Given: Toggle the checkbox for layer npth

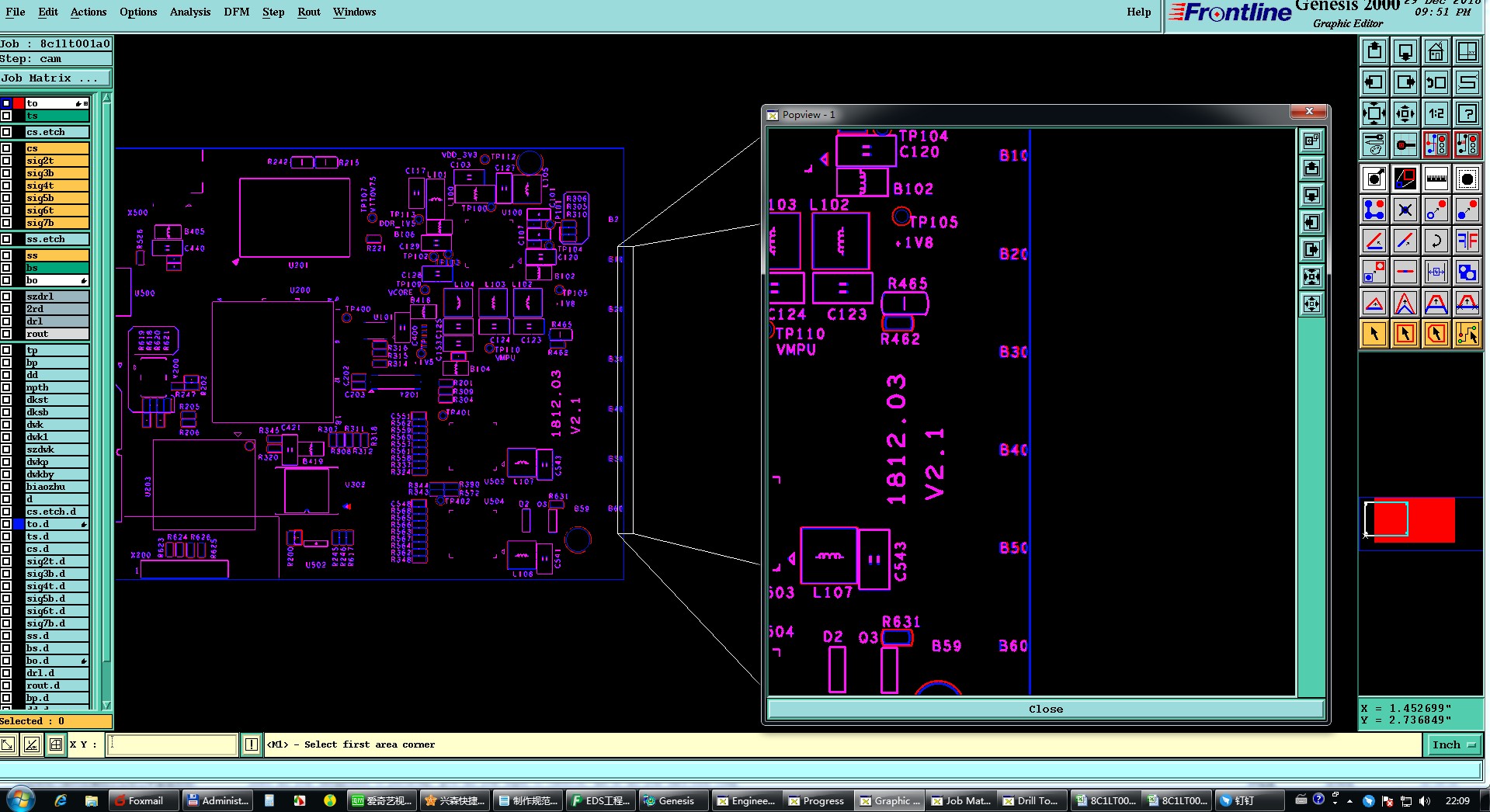Looking at the screenshot, I should (6, 387).
